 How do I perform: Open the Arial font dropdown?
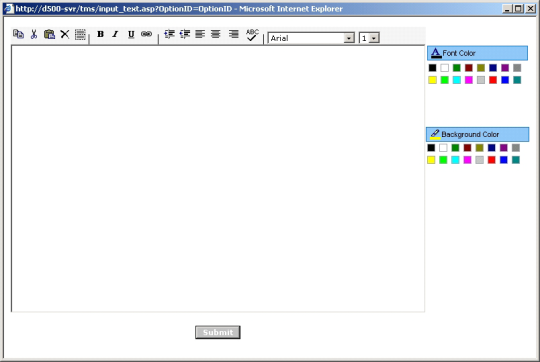click(311, 38)
